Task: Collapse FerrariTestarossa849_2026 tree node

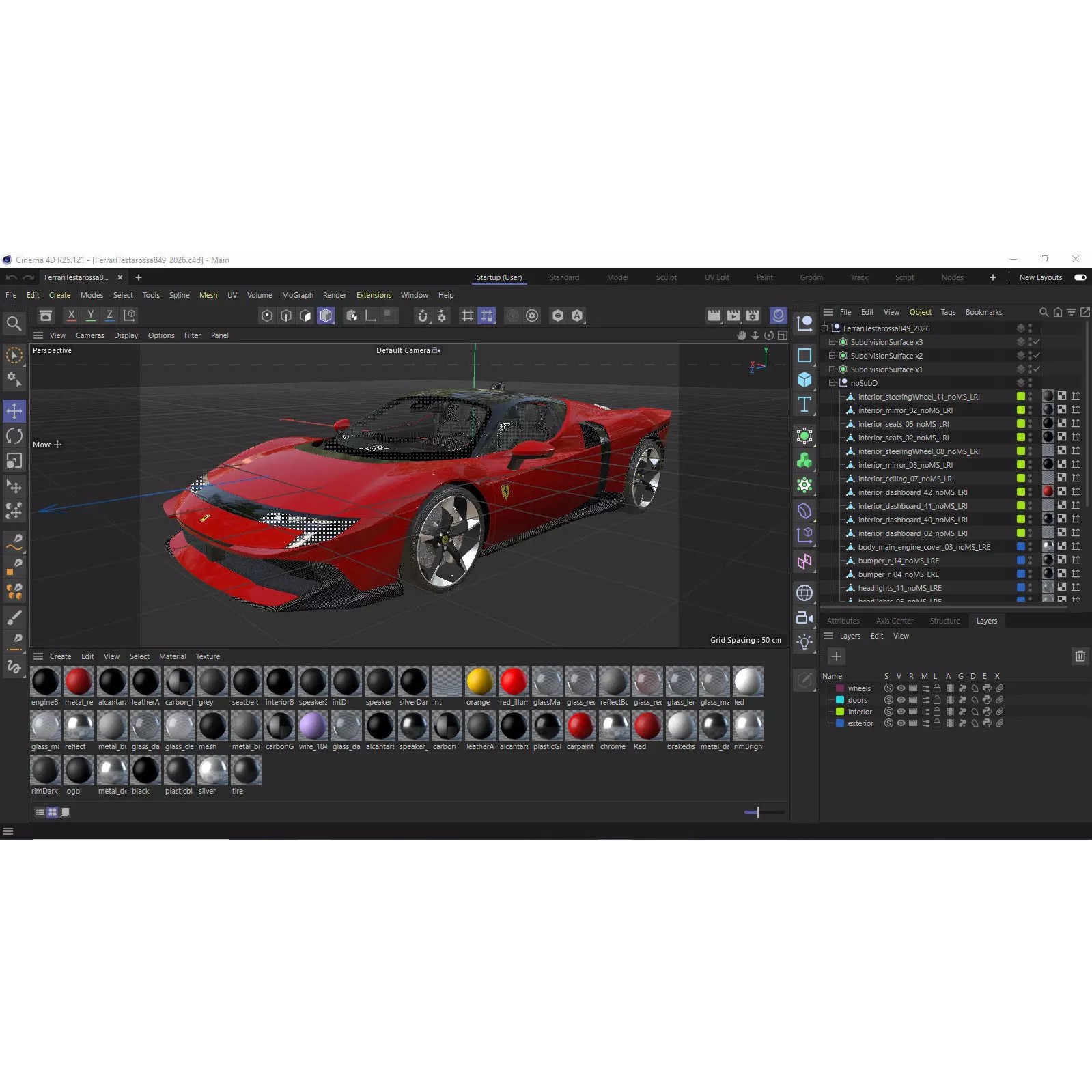Action: click(x=825, y=328)
